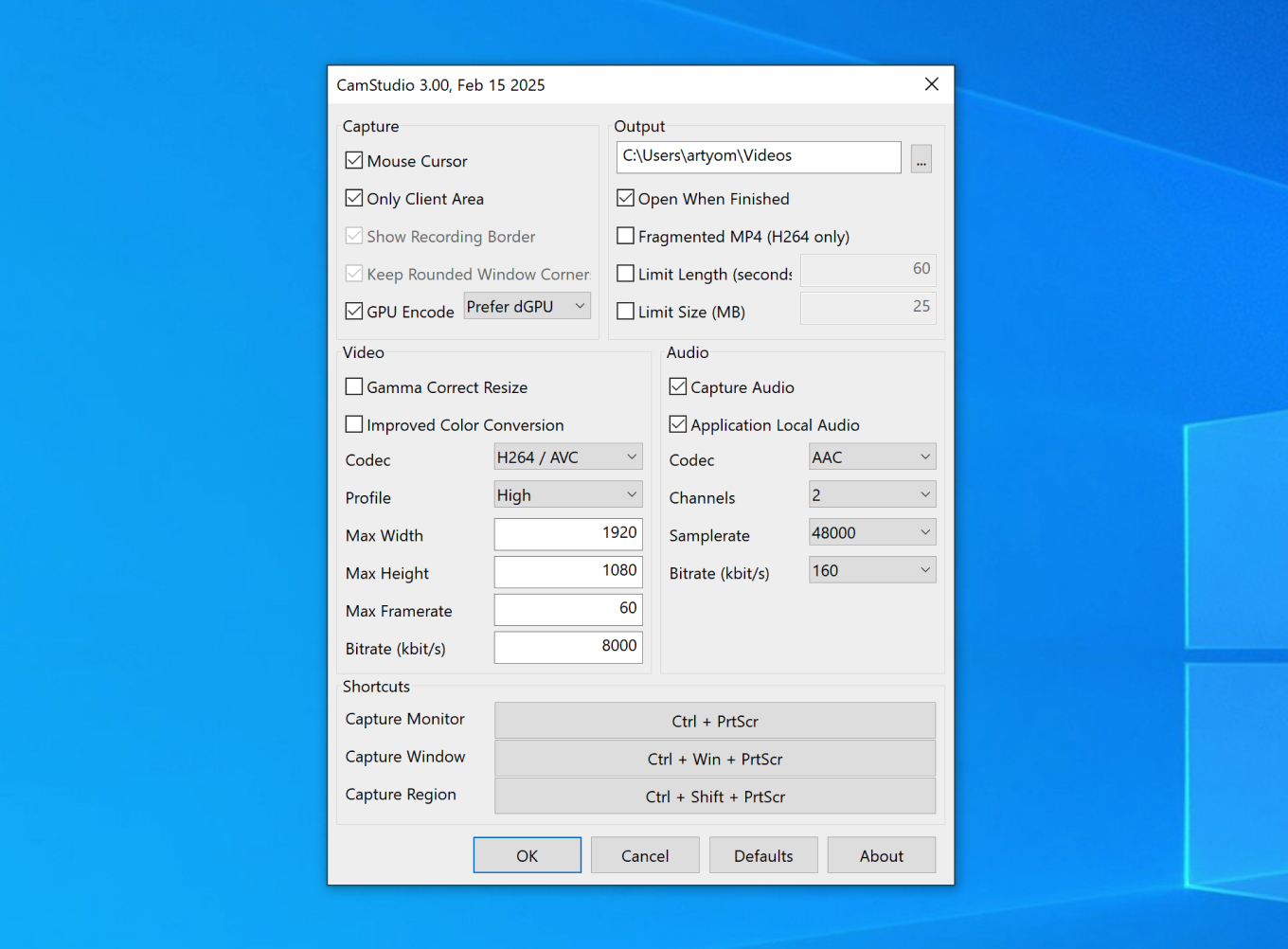Change the Capture Region Ctrl + Shift + PrtScr shortcut
1288x949 pixels.
714,797
